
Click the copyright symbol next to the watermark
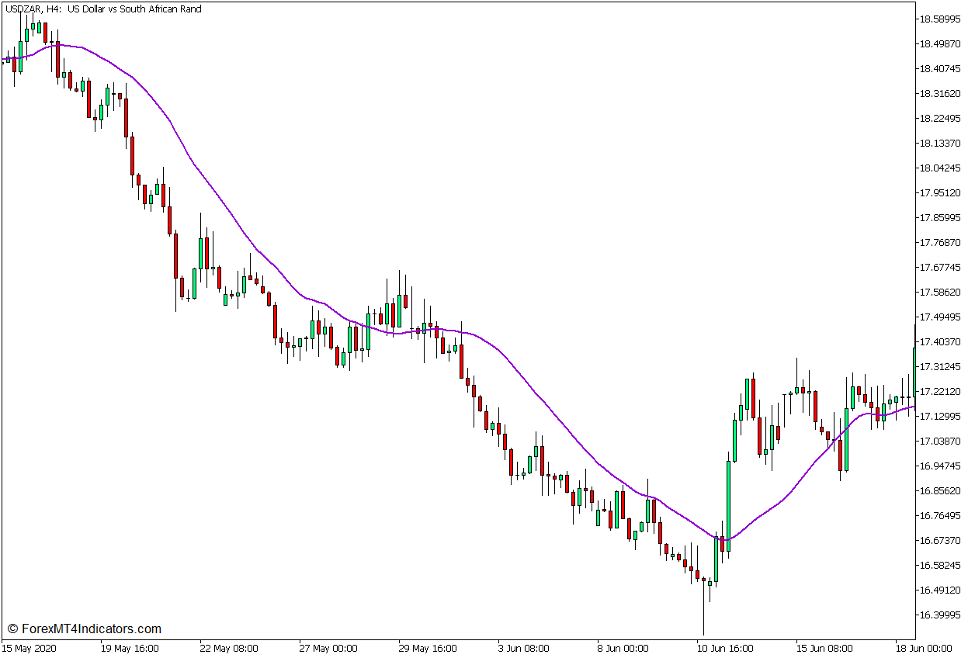pyautogui.click(x=11, y=628)
